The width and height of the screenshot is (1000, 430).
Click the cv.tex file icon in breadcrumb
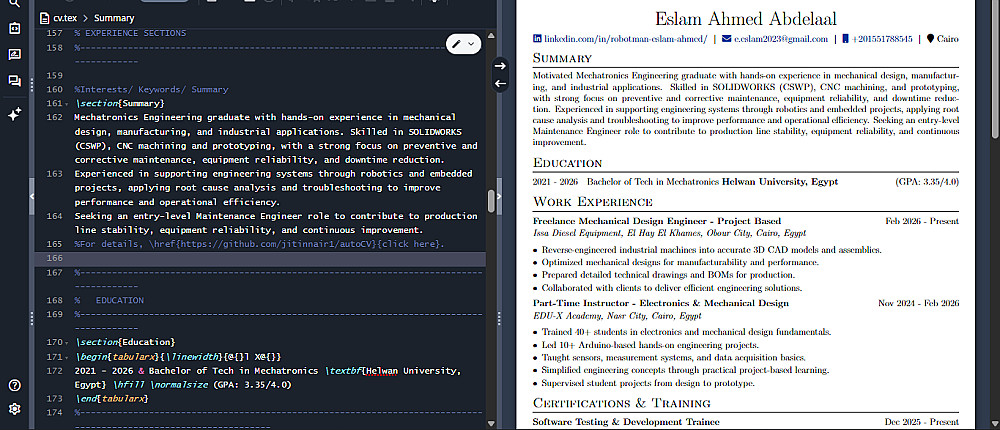pyautogui.click(x=44, y=18)
